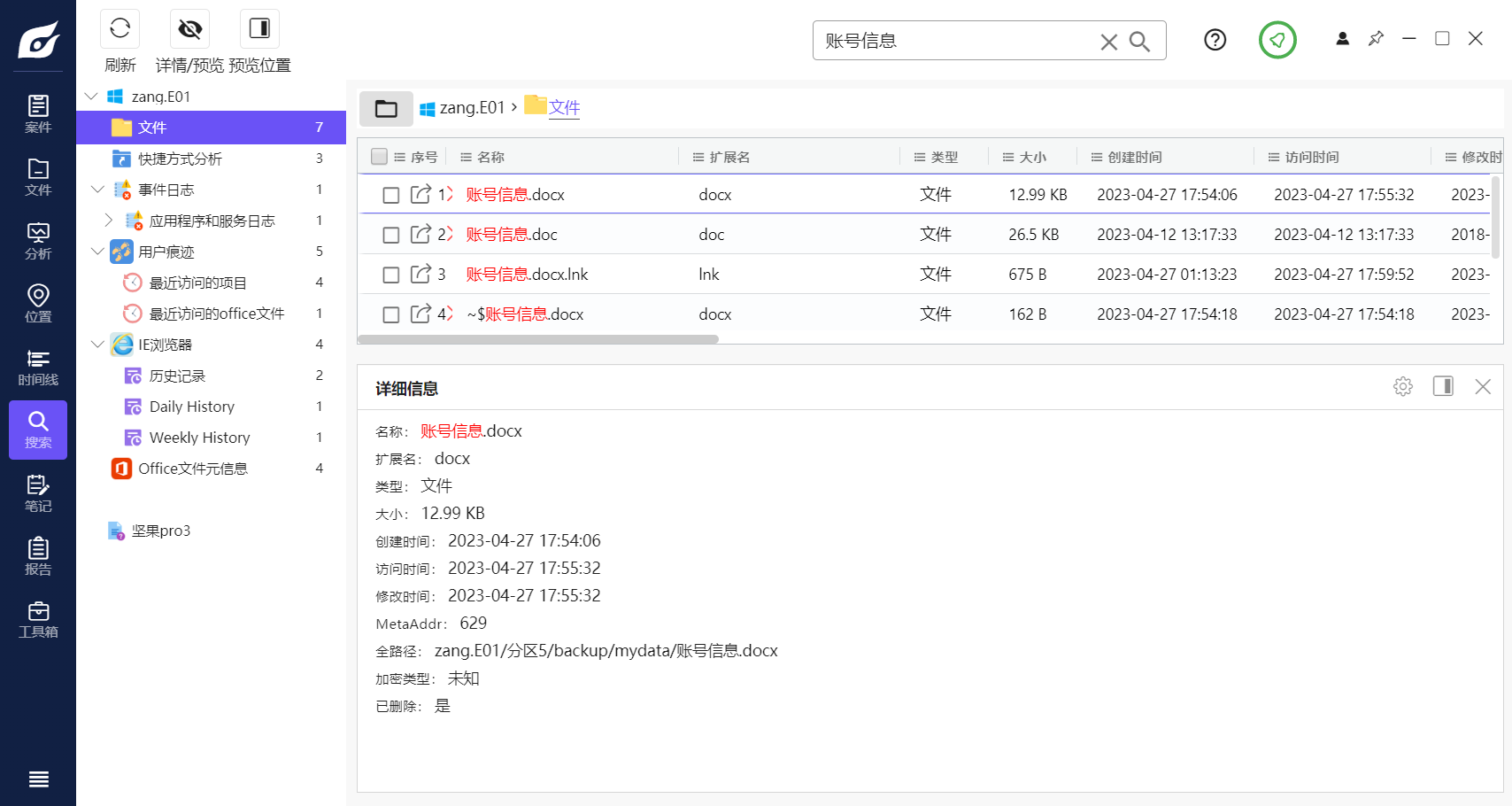Select the ~$账号信息.docx file name
The height and width of the screenshot is (806, 1512).
525,314
